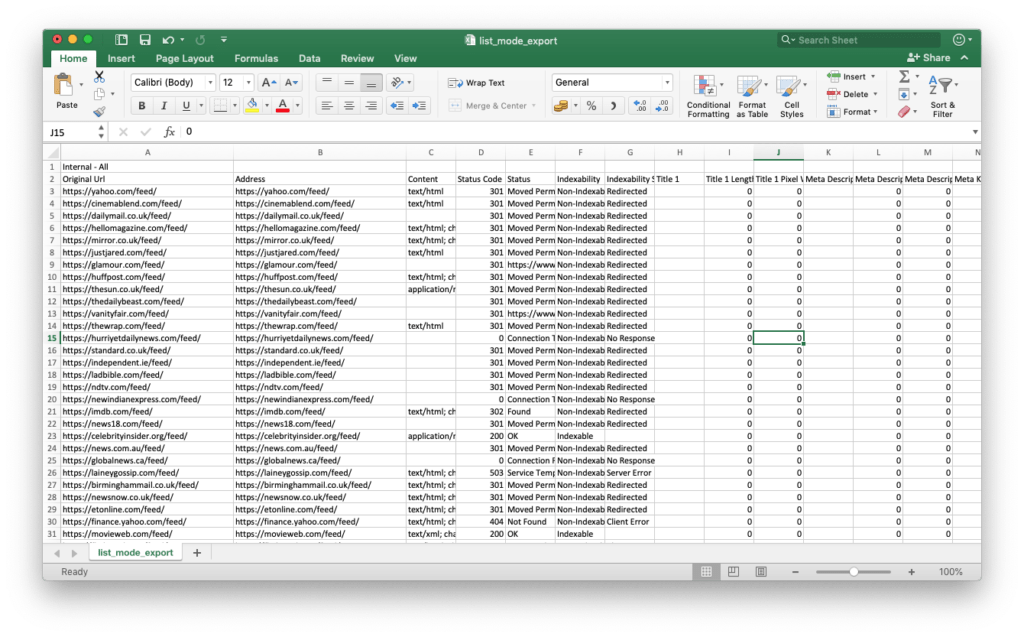Image resolution: width=1024 pixels, height=637 pixels.
Task: Open Format as Table gallery
Action: tap(752, 96)
